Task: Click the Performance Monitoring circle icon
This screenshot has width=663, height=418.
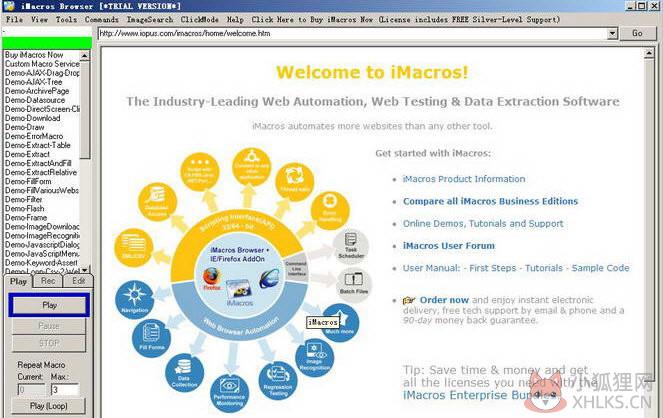Action: tap(229, 393)
